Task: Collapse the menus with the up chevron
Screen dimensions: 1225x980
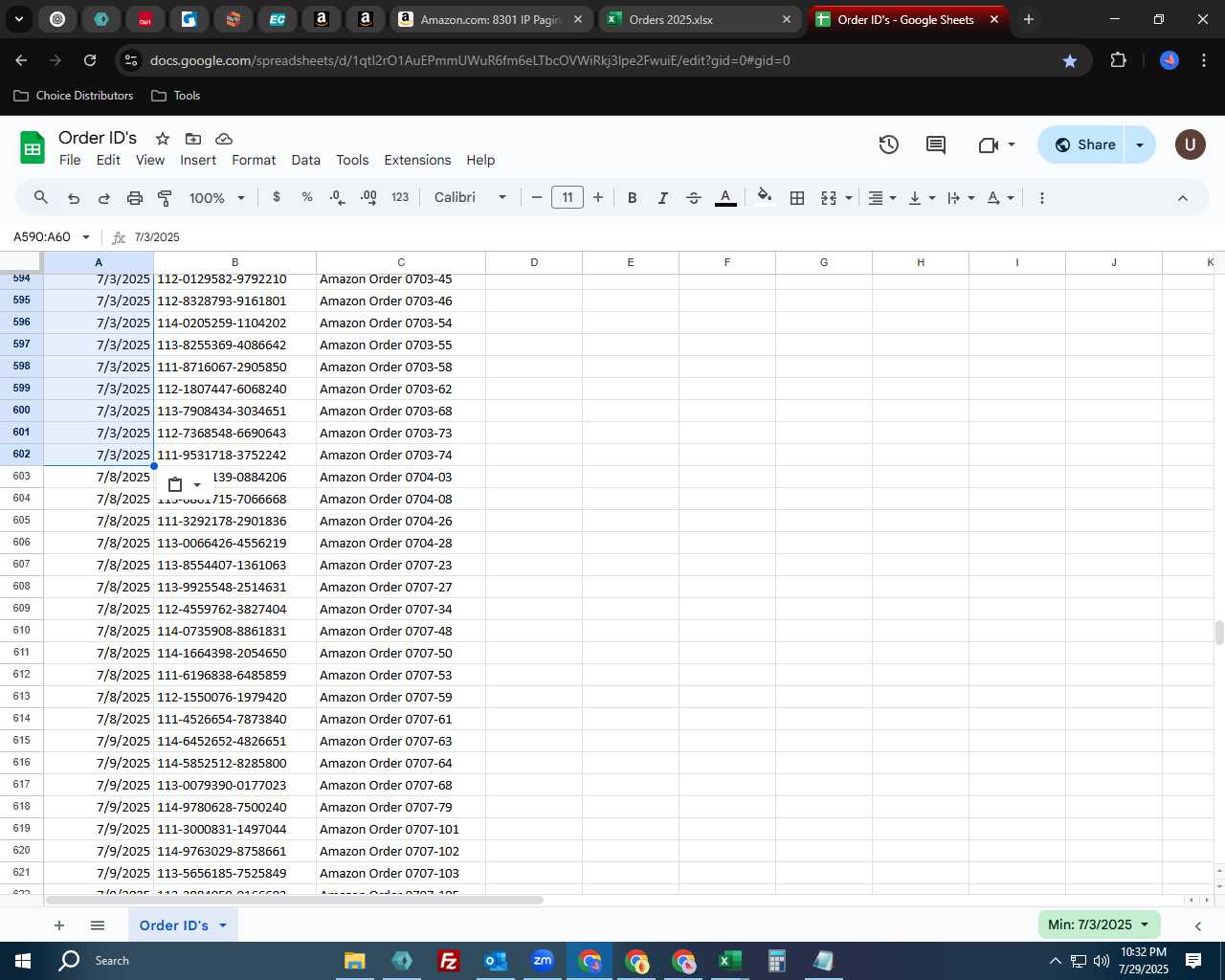Action: (x=1182, y=197)
